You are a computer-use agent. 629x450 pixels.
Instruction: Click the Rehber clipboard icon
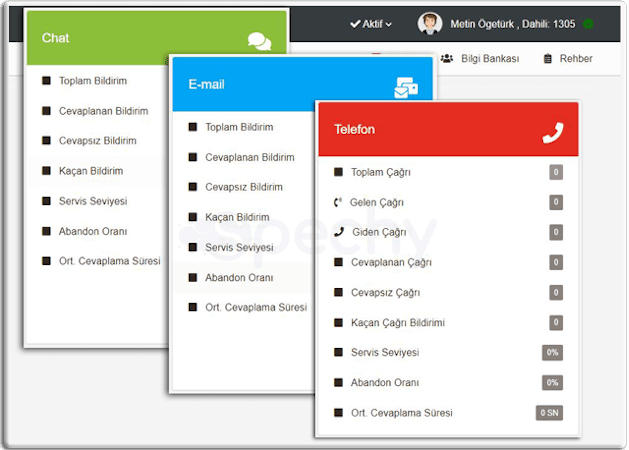pos(548,59)
